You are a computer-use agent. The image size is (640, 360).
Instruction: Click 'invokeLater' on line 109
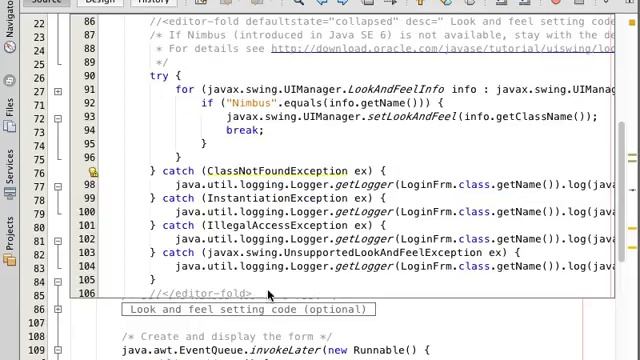pos(285,350)
